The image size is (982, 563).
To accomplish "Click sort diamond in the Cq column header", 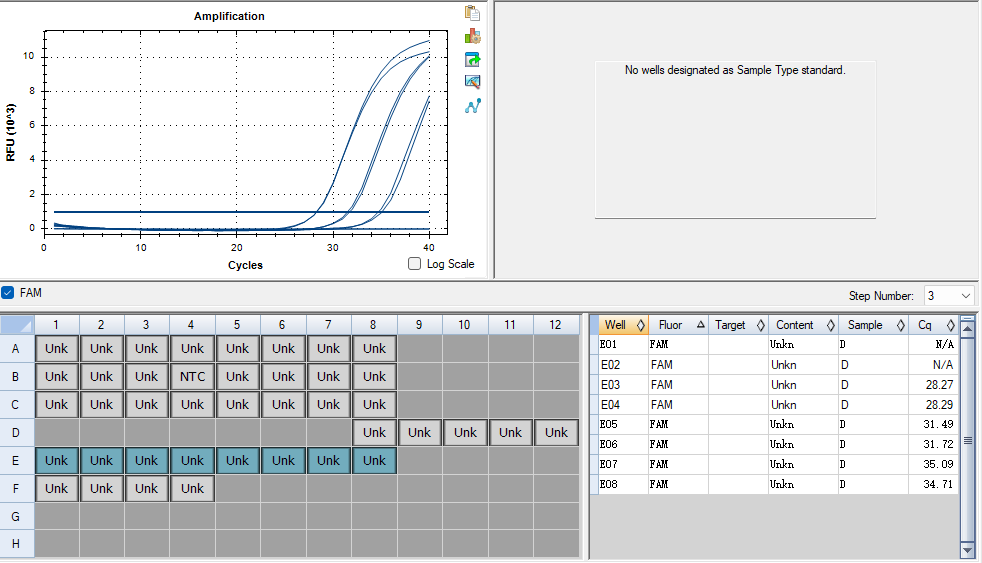I will click(x=951, y=325).
